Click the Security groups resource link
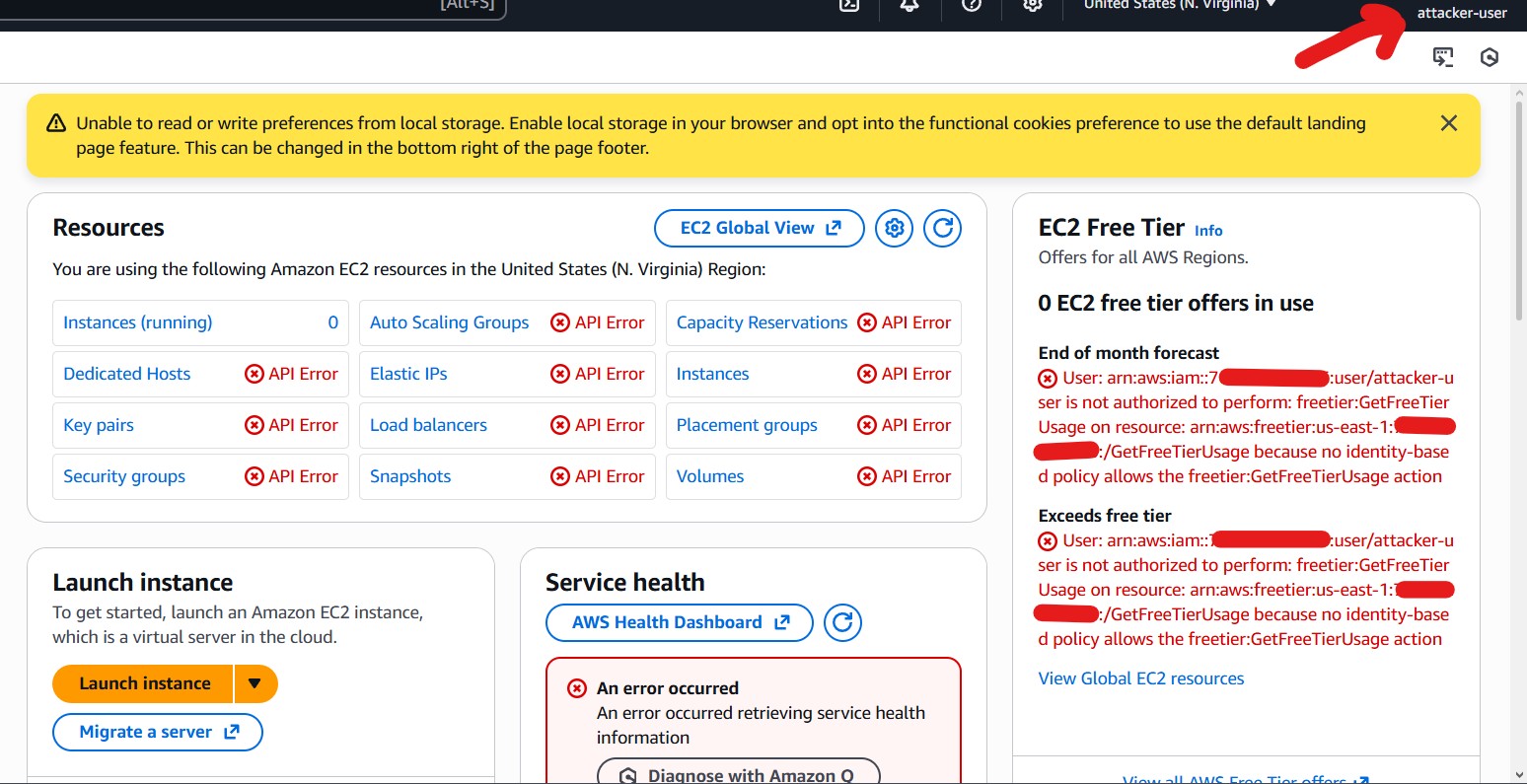 124,476
